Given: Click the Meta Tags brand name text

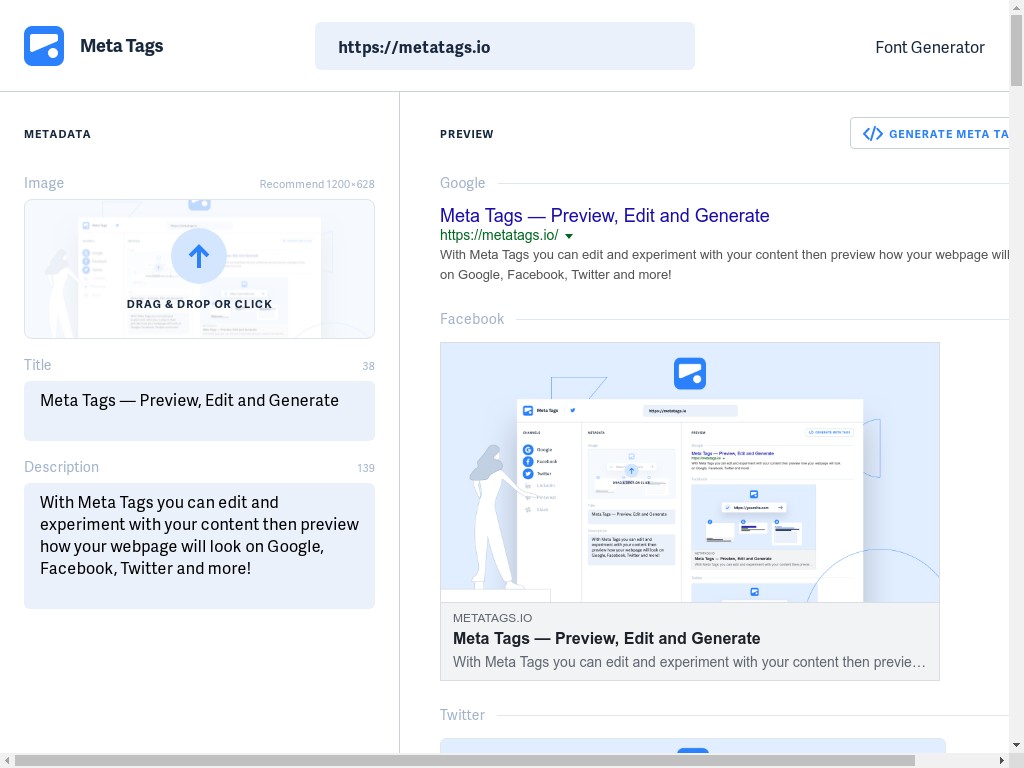Looking at the screenshot, I should point(121,46).
